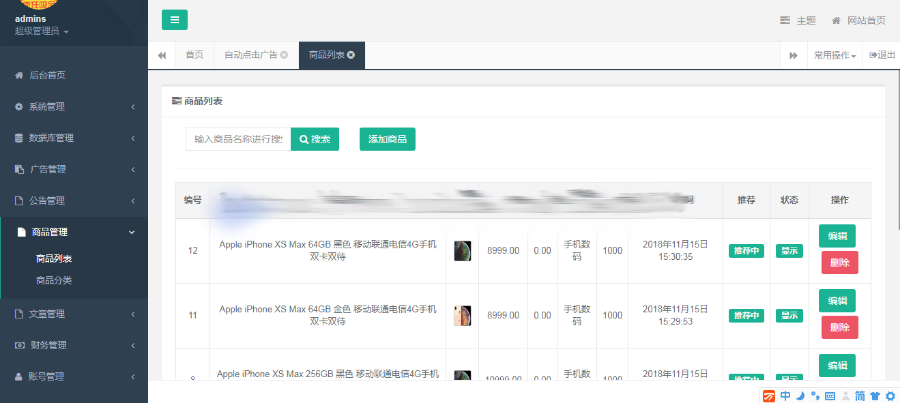This screenshot has height=403, width=900.
Task: Open 商品列表 in the sidebar submenu
Action: 54,259
